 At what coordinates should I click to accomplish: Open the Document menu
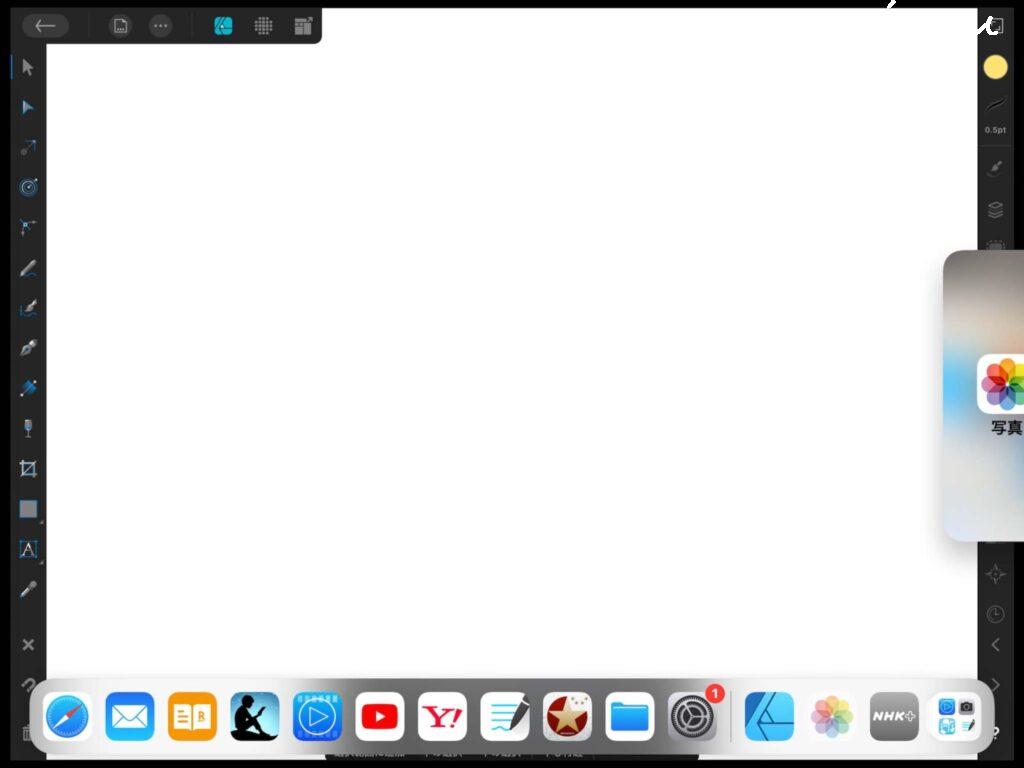point(120,26)
